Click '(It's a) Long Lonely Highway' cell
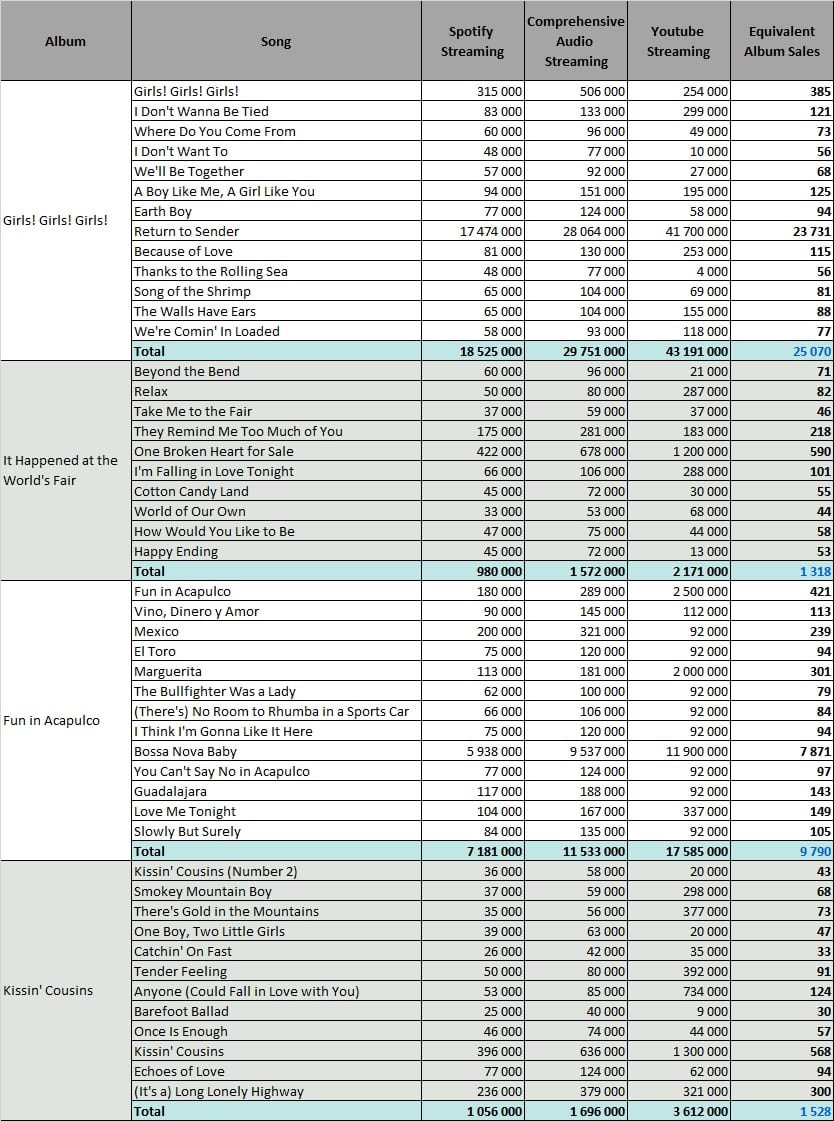 pos(276,1092)
